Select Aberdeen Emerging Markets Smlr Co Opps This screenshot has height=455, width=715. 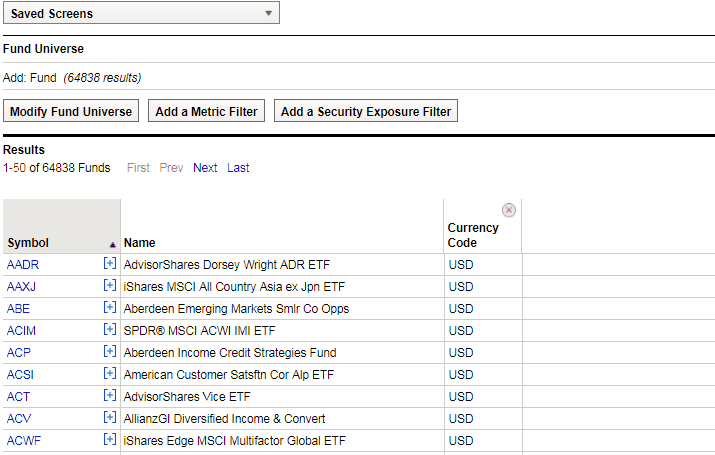point(236,309)
